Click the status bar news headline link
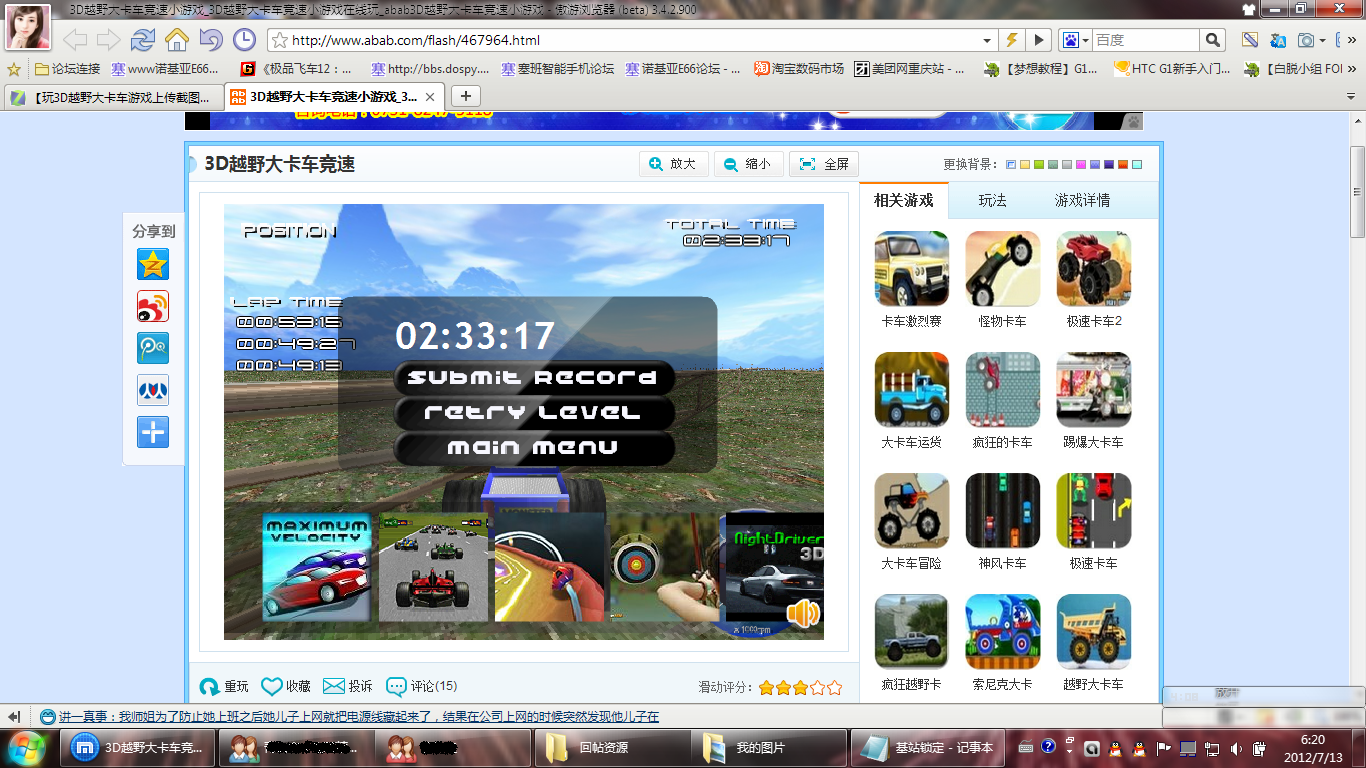 pos(358,717)
